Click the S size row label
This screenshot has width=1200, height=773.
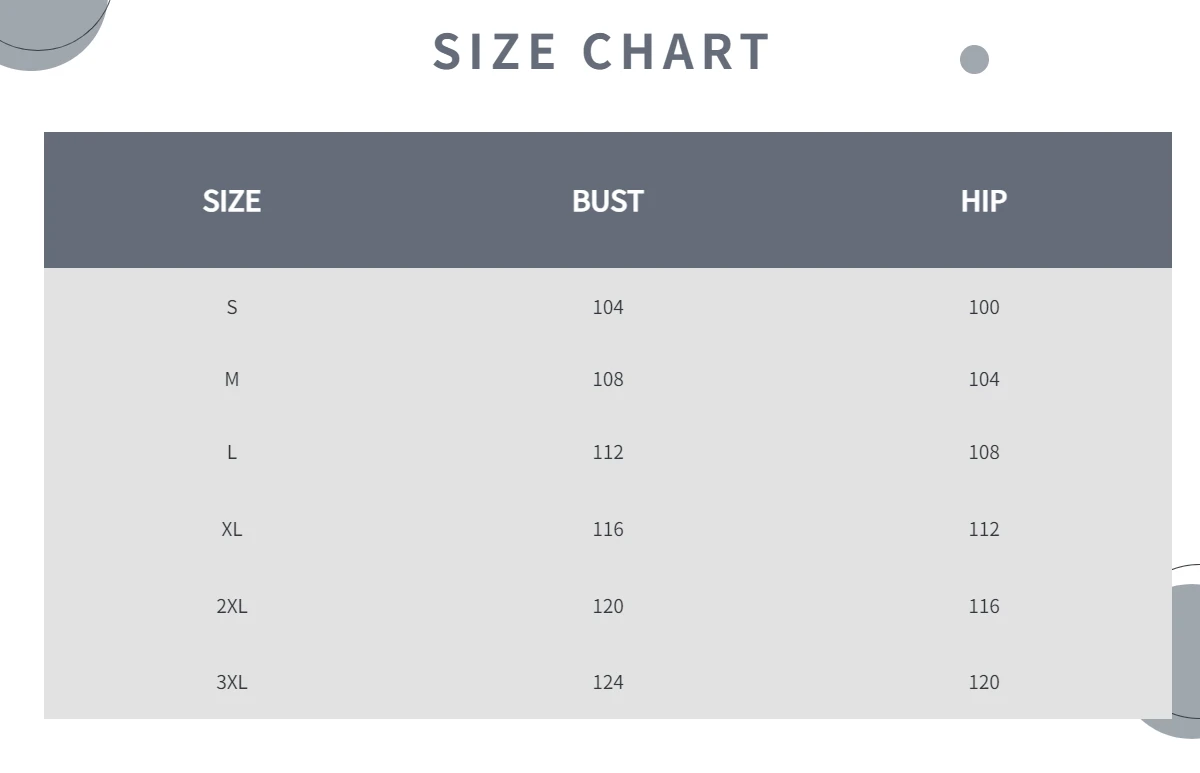coord(231,307)
